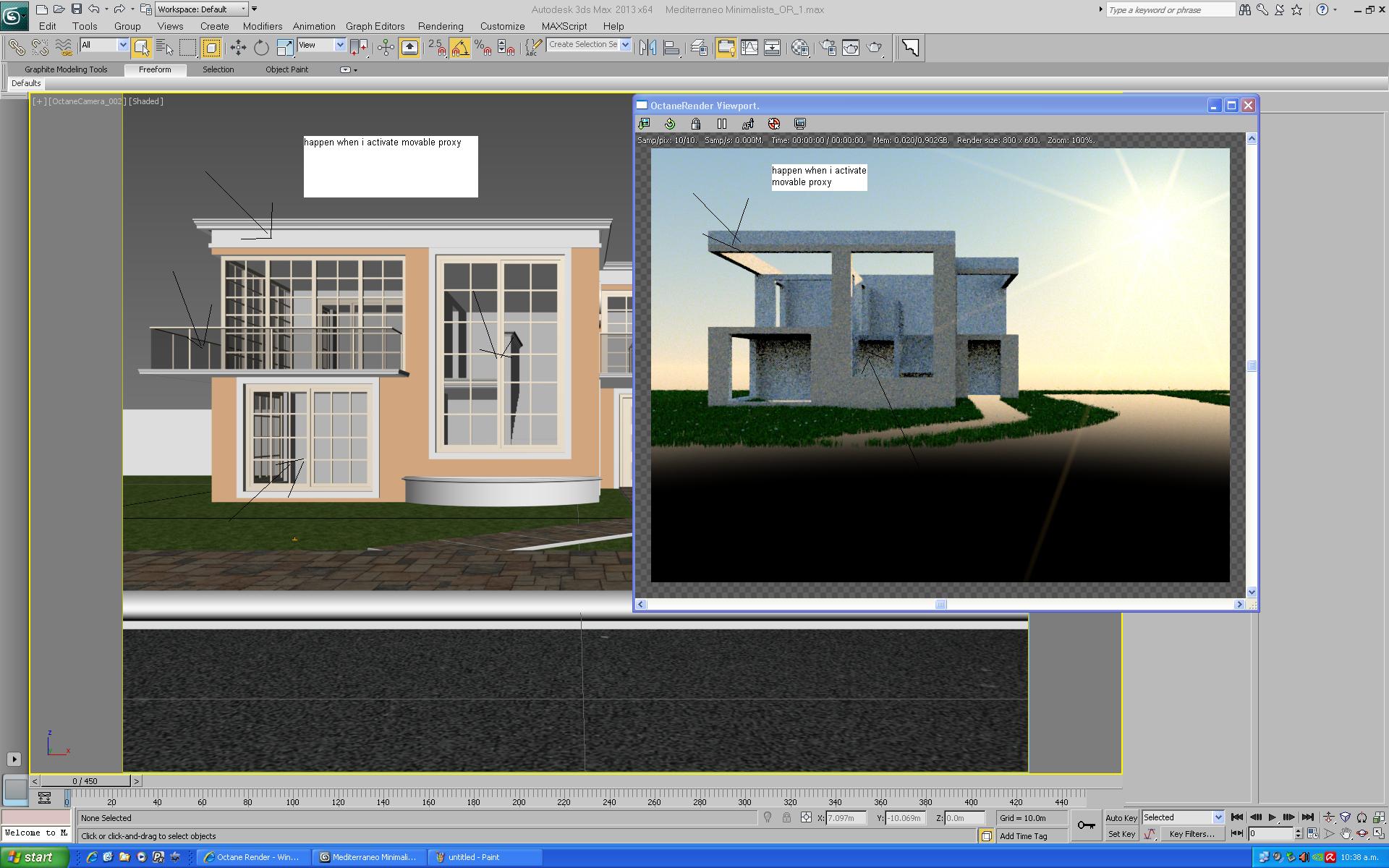Image resolution: width=1389 pixels, height=868 pixels.
Task: Expand the Create Selection Set dropdown
Action: click(626, 45)
